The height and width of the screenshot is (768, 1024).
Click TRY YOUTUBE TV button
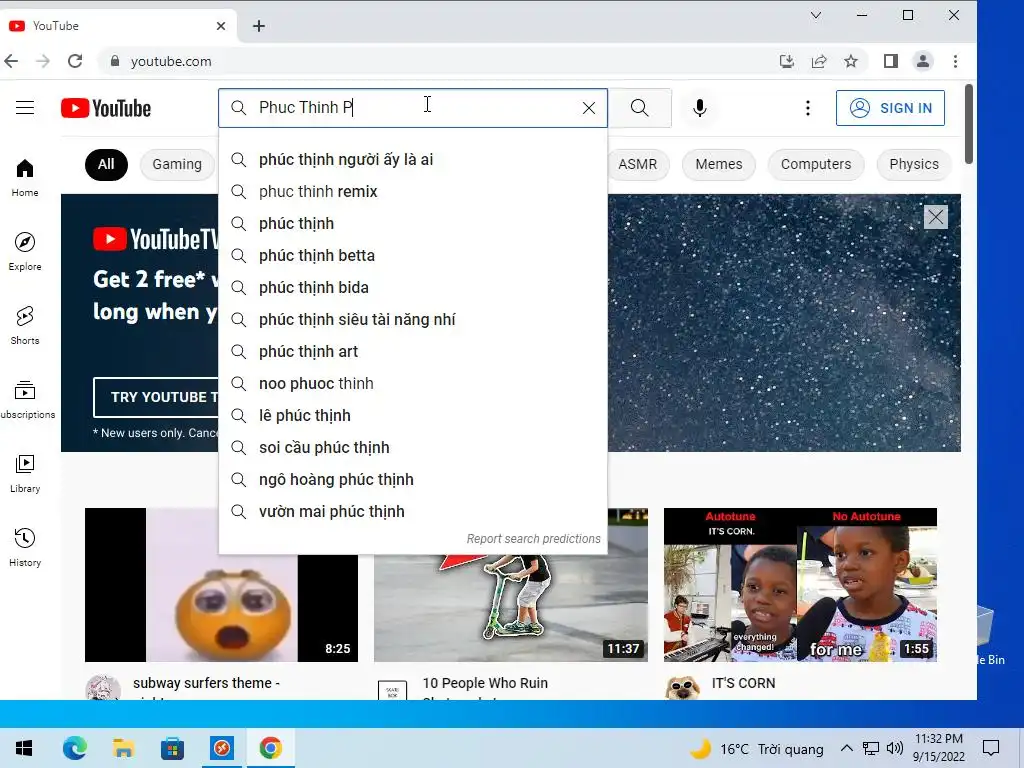pos(157,397)
